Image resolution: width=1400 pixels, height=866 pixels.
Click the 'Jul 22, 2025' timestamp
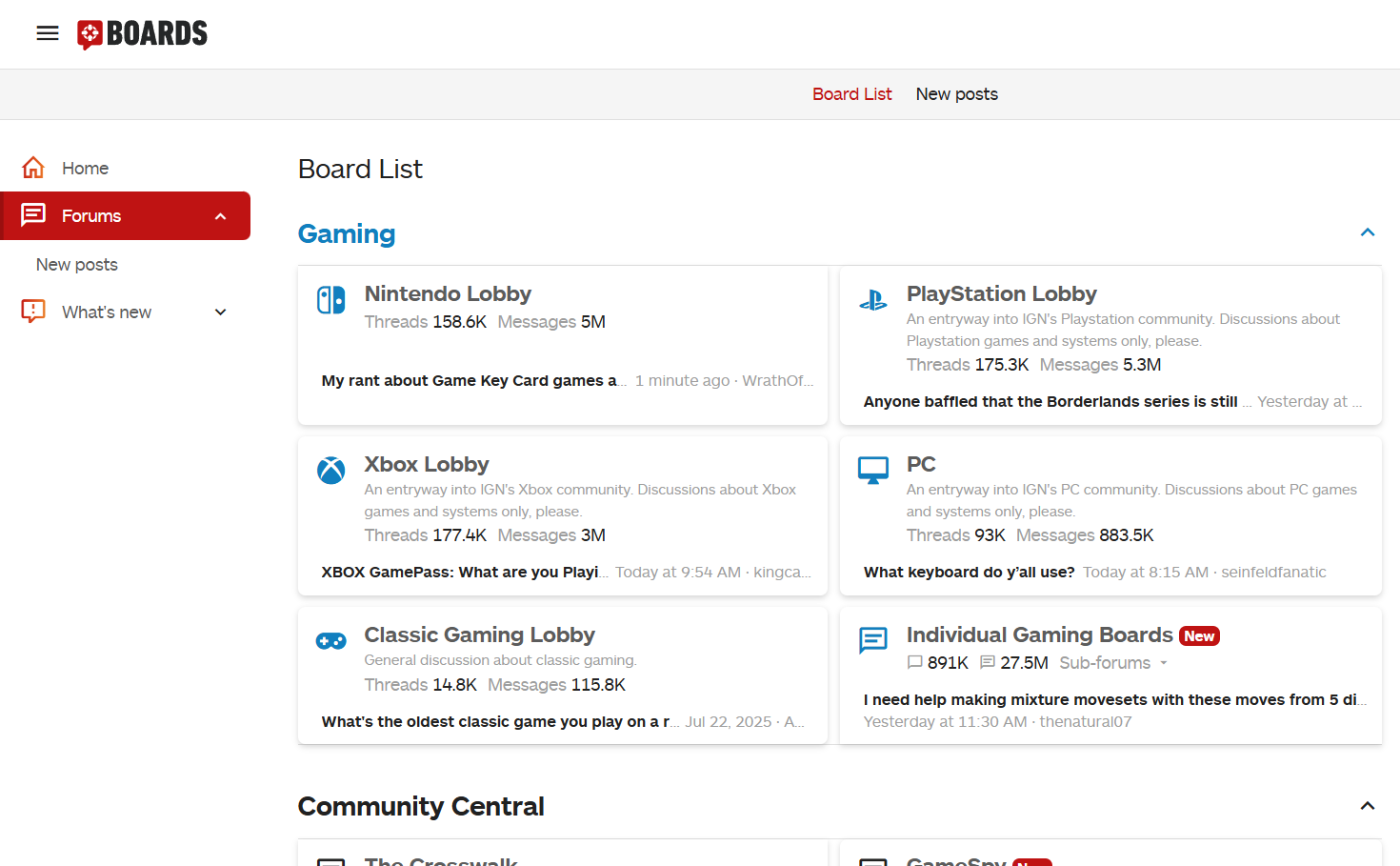(x=729, y=722)
